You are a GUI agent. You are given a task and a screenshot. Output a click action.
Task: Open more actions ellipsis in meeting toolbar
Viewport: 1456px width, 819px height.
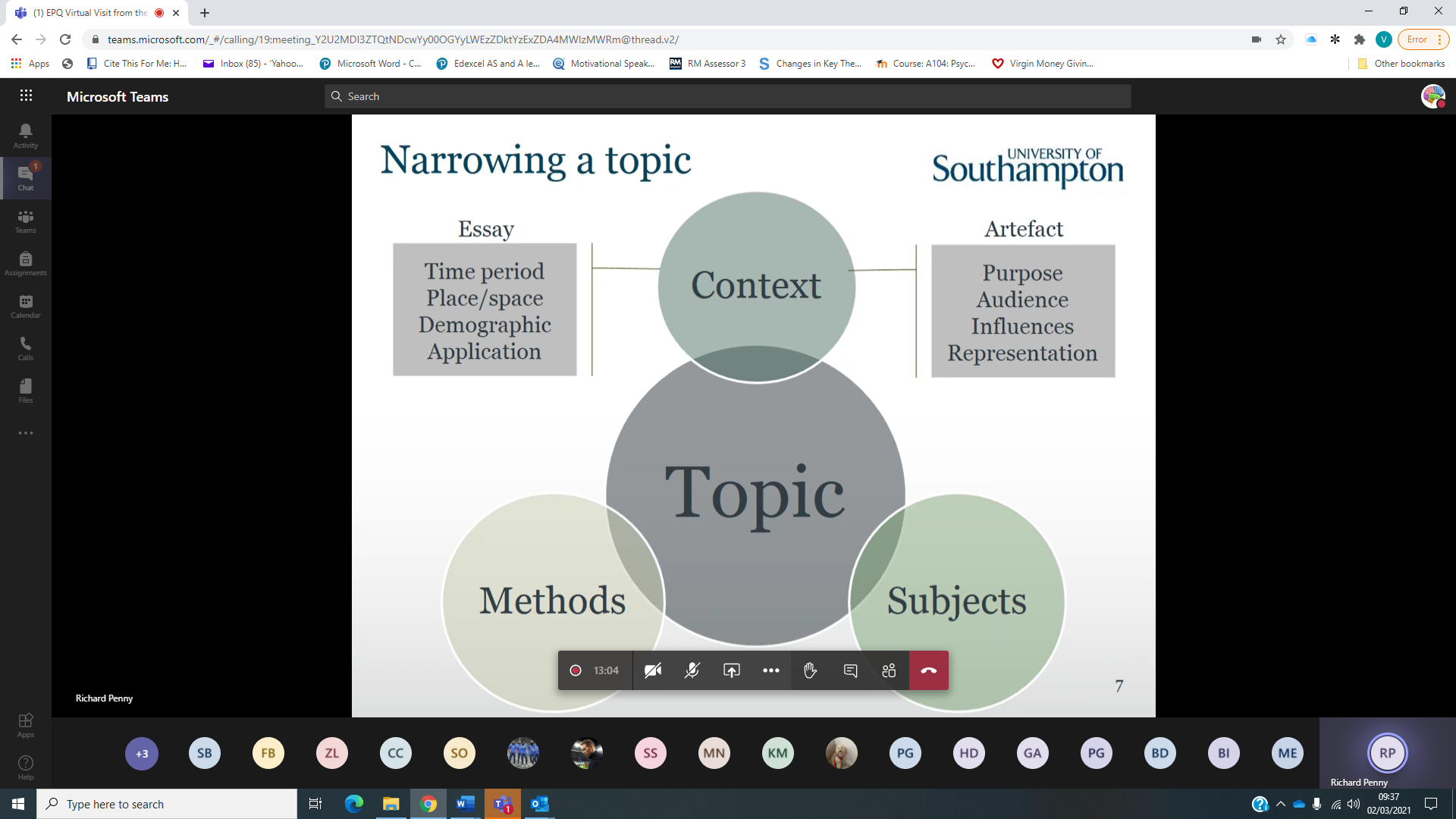pos(770,670)
